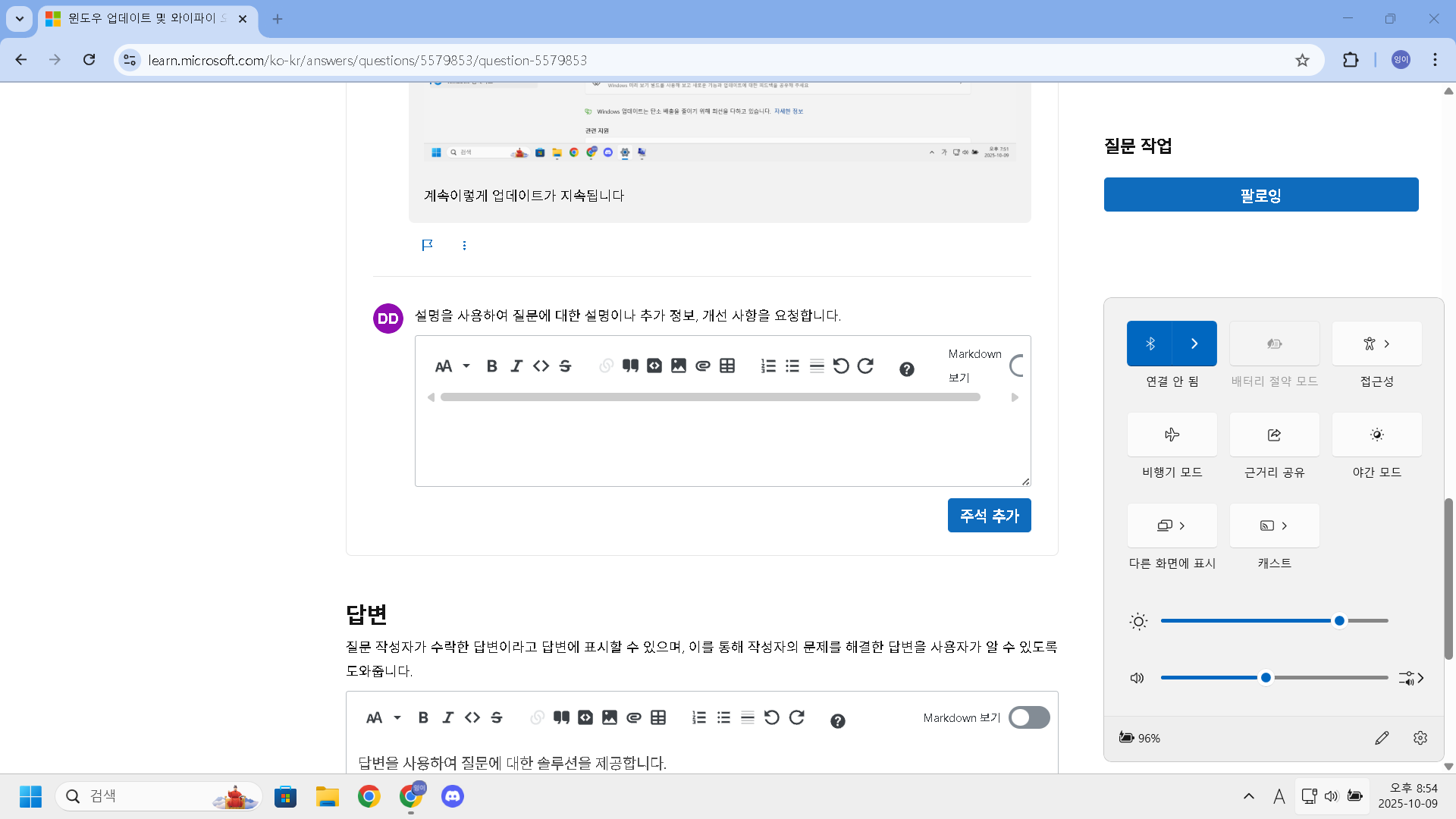Toggle the battery saver tile
This screenshot has width=1456, height=819.
[1274, 344]
